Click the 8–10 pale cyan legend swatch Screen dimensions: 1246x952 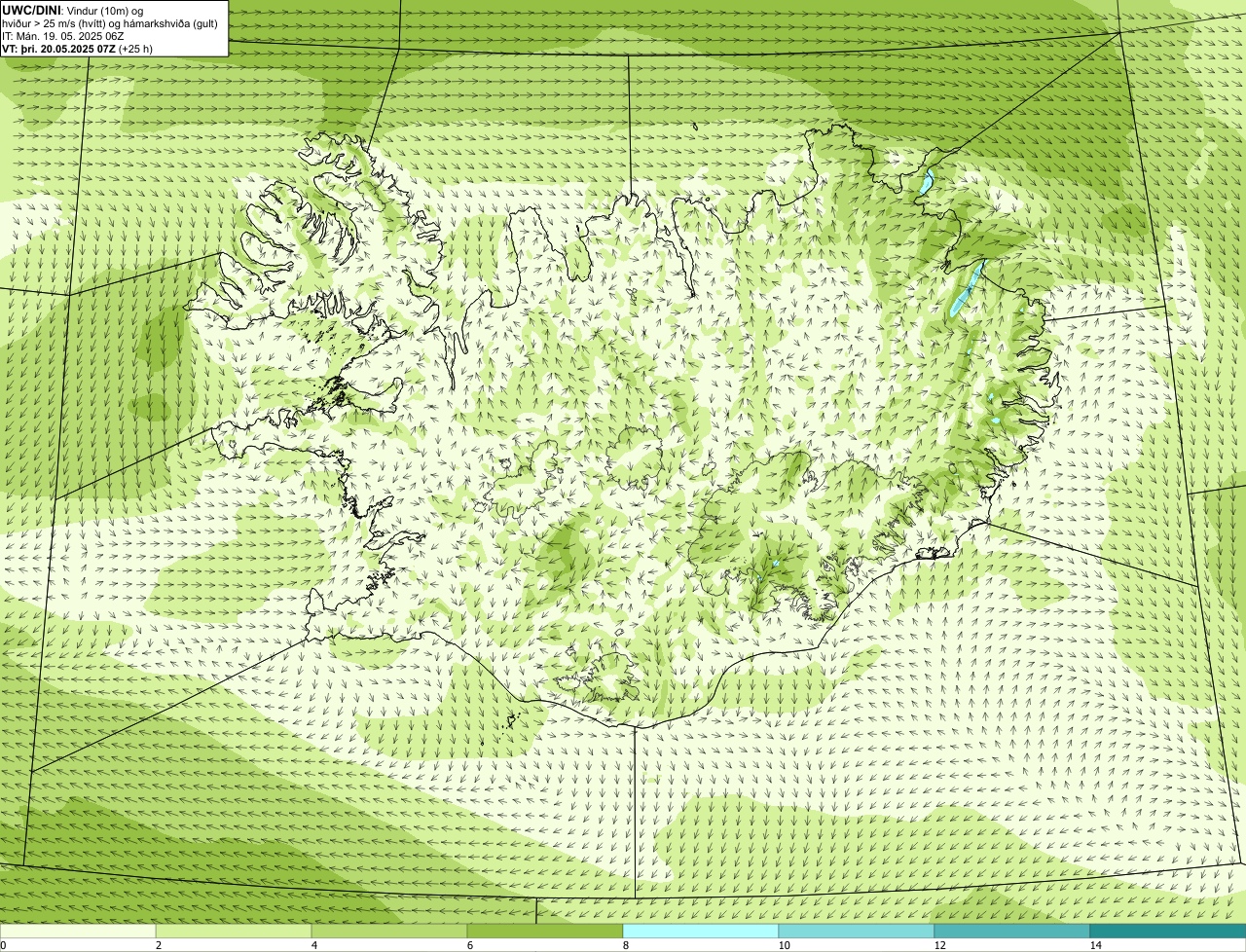tap(701, 931)
